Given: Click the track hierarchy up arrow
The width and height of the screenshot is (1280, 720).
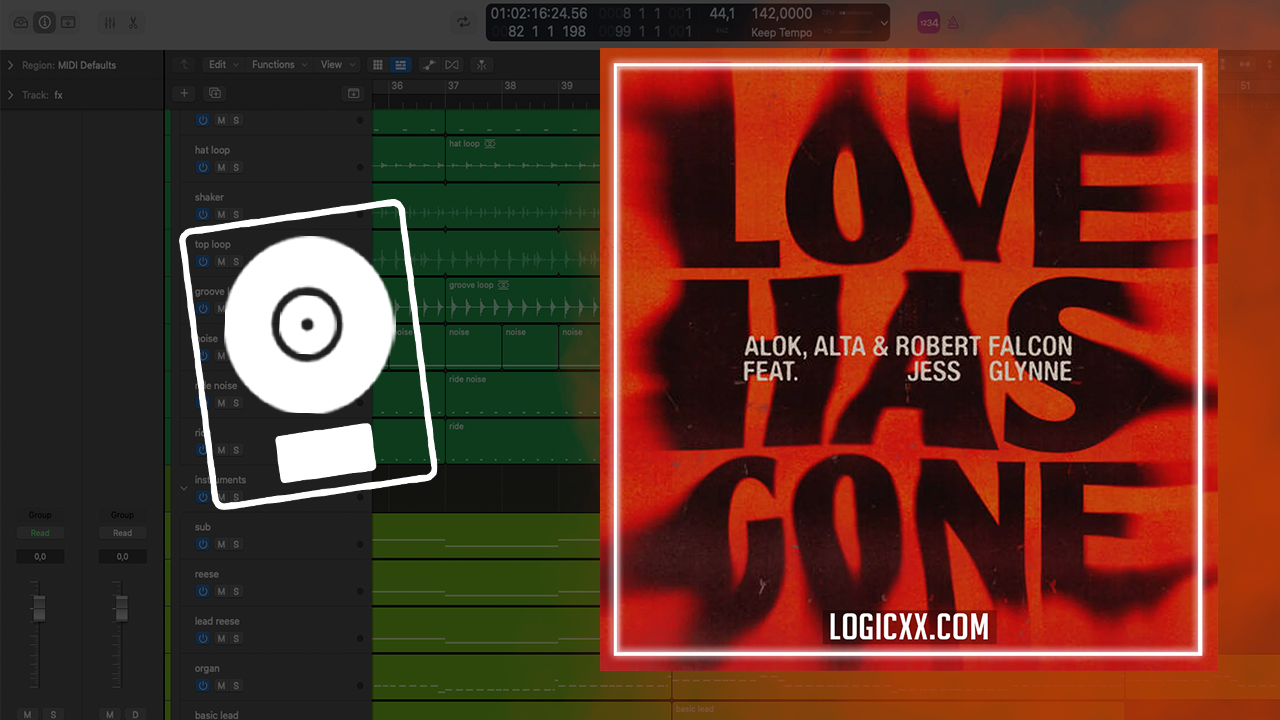Looking at the screenshot, I should coord(183,65).
